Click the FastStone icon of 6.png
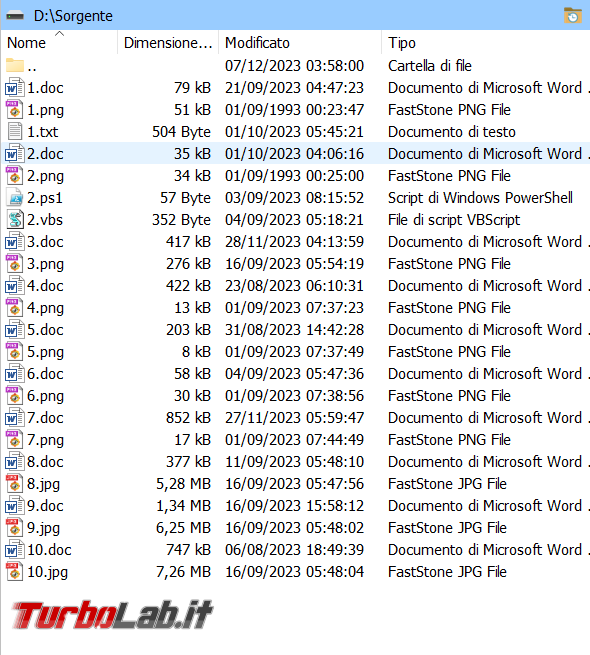Image resolution: width=590 pixels, height=655 pixels. point(15,396)
